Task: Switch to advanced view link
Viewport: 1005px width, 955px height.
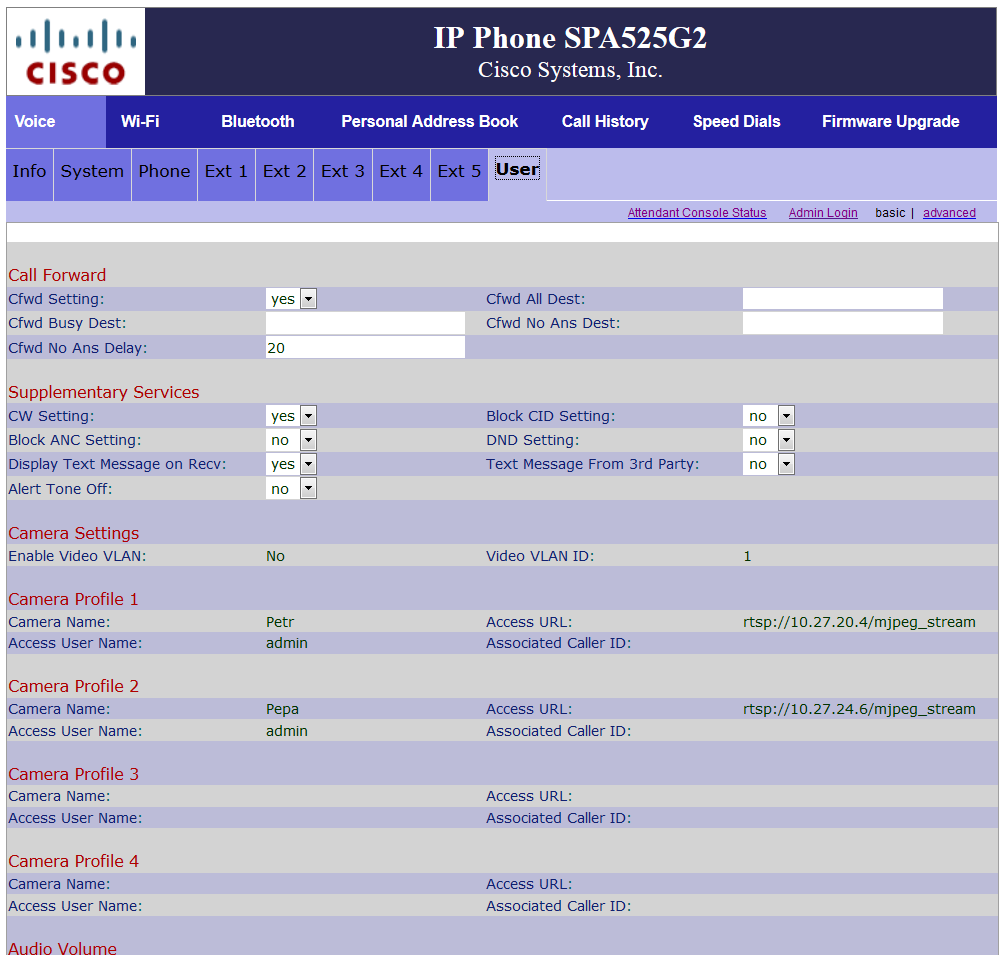Action: point(949,213)
